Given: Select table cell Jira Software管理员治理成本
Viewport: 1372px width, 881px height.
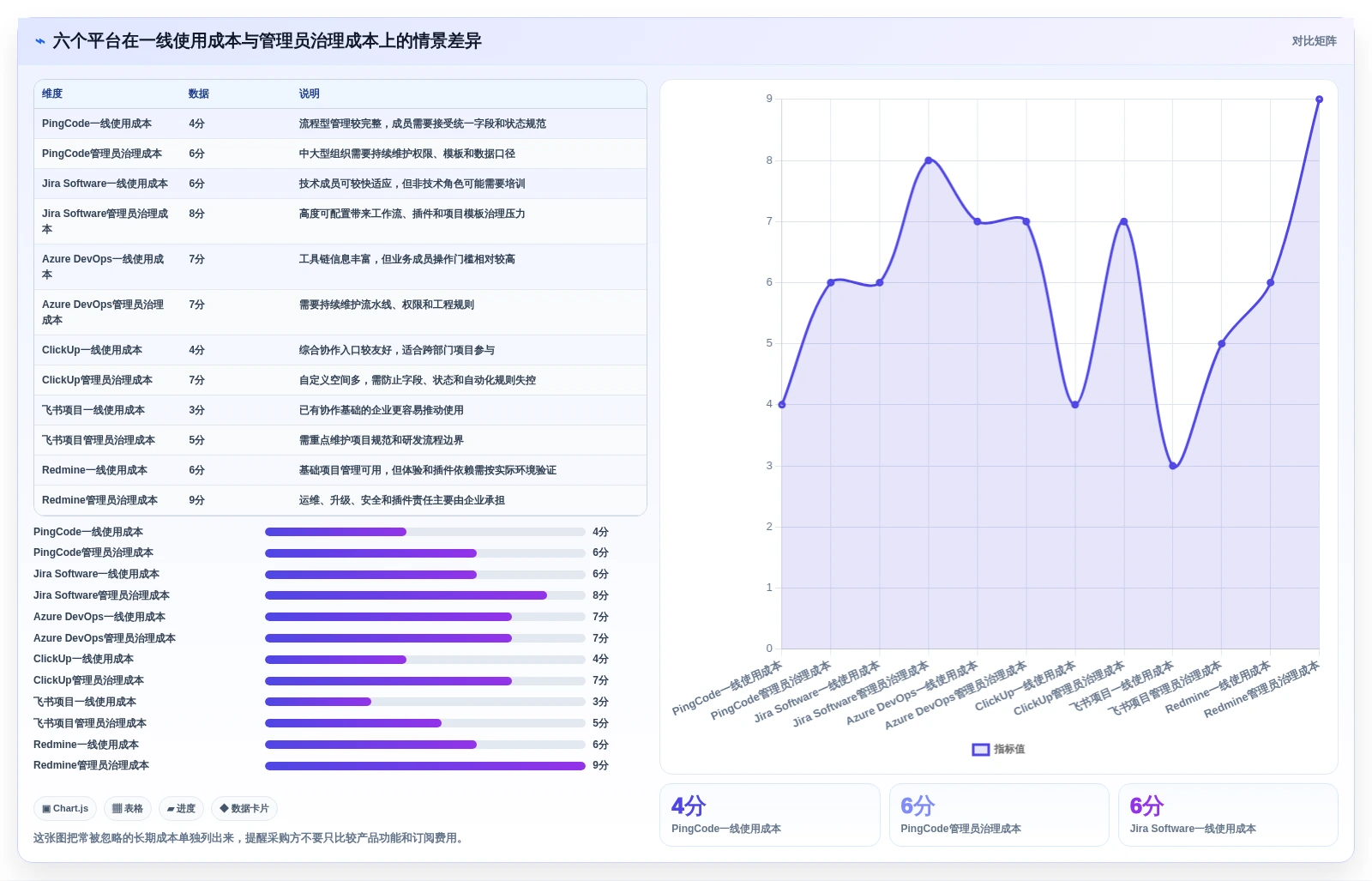Looking at the screenshot, I should point(105,221).
